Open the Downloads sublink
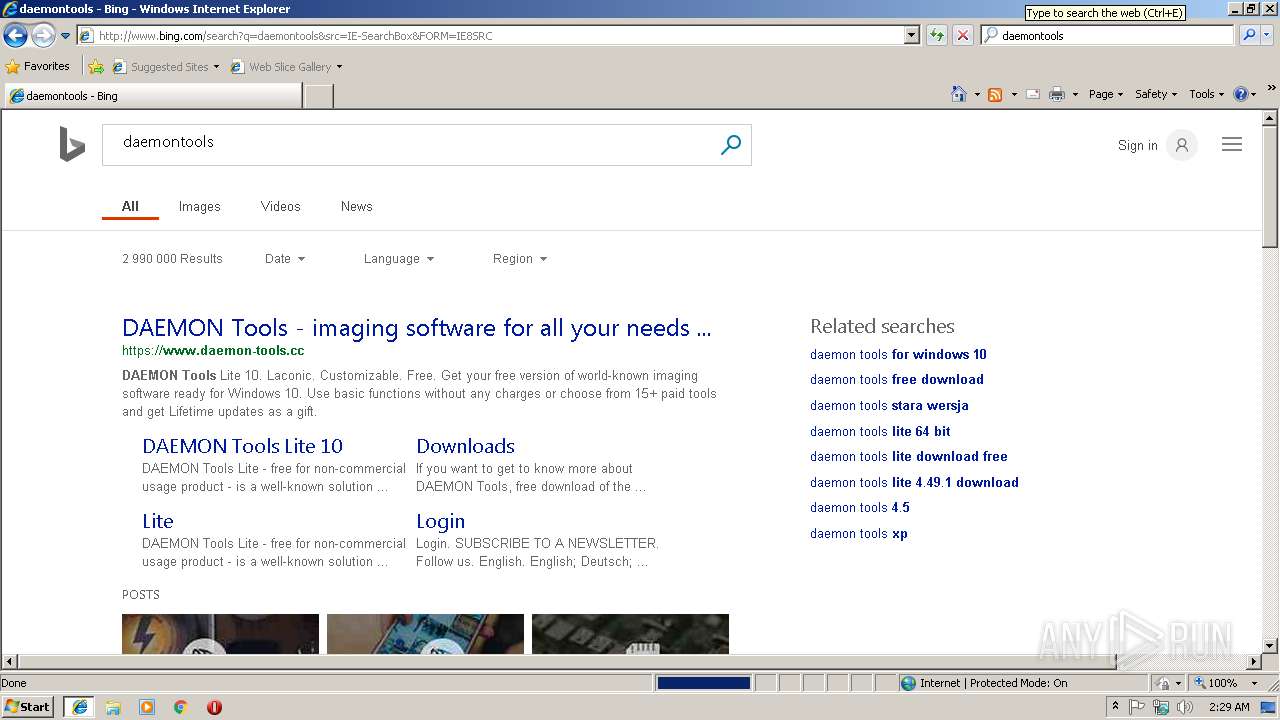 pos(465,446)
